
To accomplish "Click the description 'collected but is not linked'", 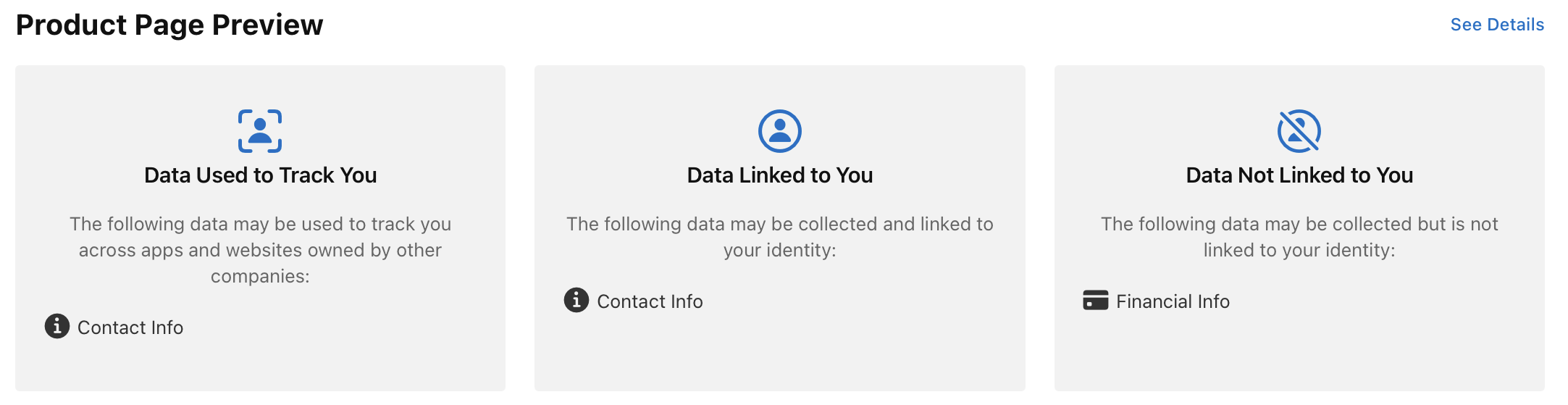I will point(1299,237).
